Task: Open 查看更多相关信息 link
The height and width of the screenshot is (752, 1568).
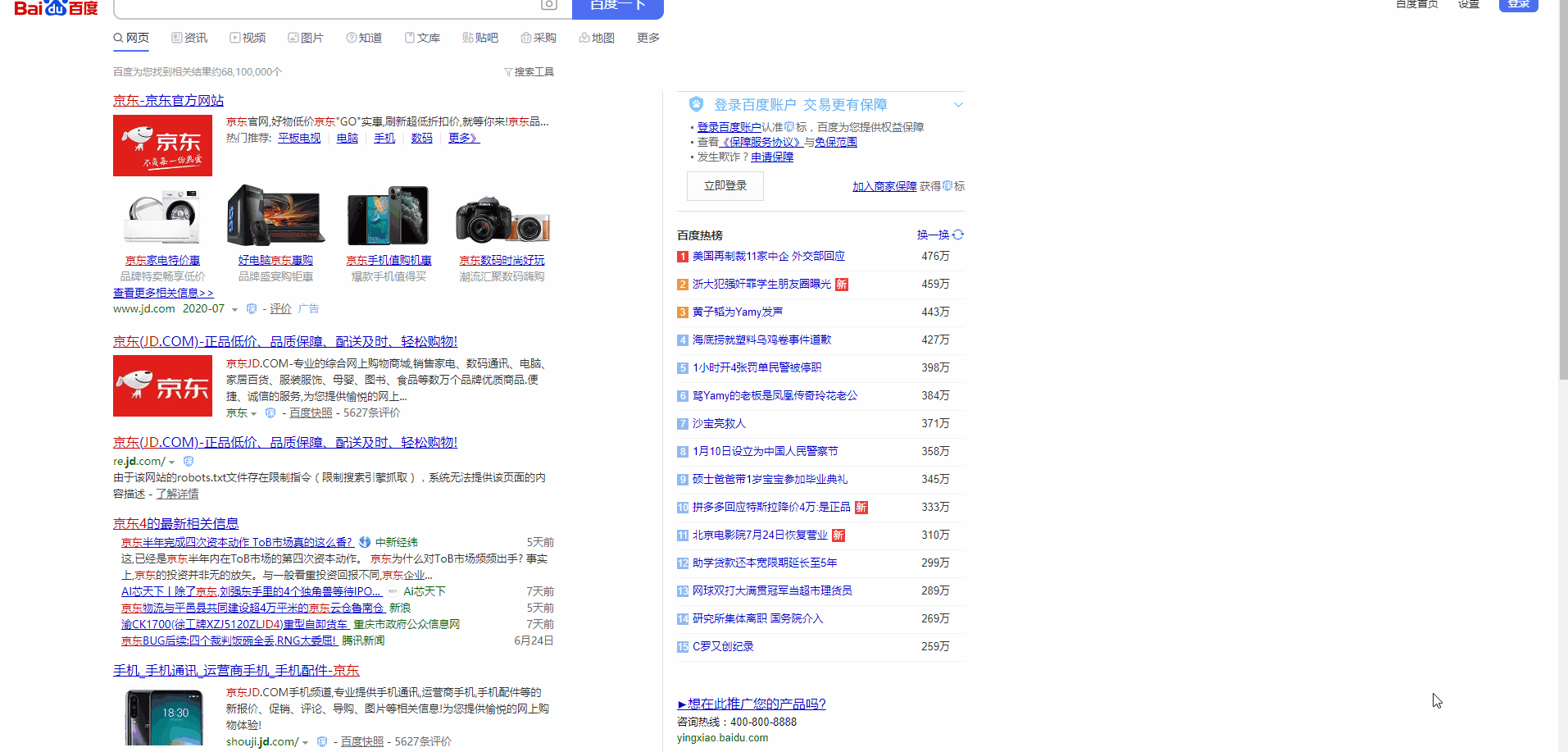Action: click(x=163, y=293)
